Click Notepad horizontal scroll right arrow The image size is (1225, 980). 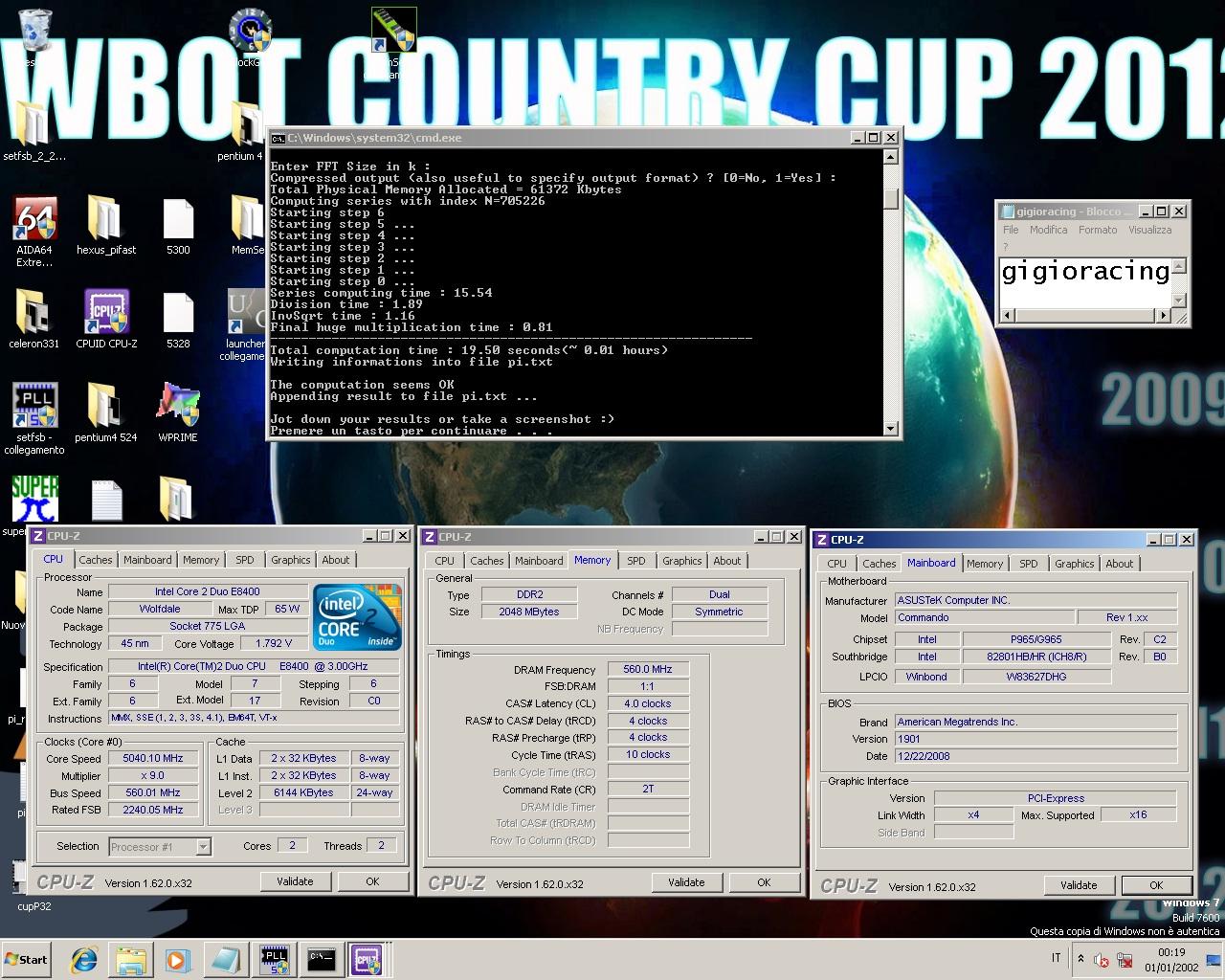(x=1163, y=315)
